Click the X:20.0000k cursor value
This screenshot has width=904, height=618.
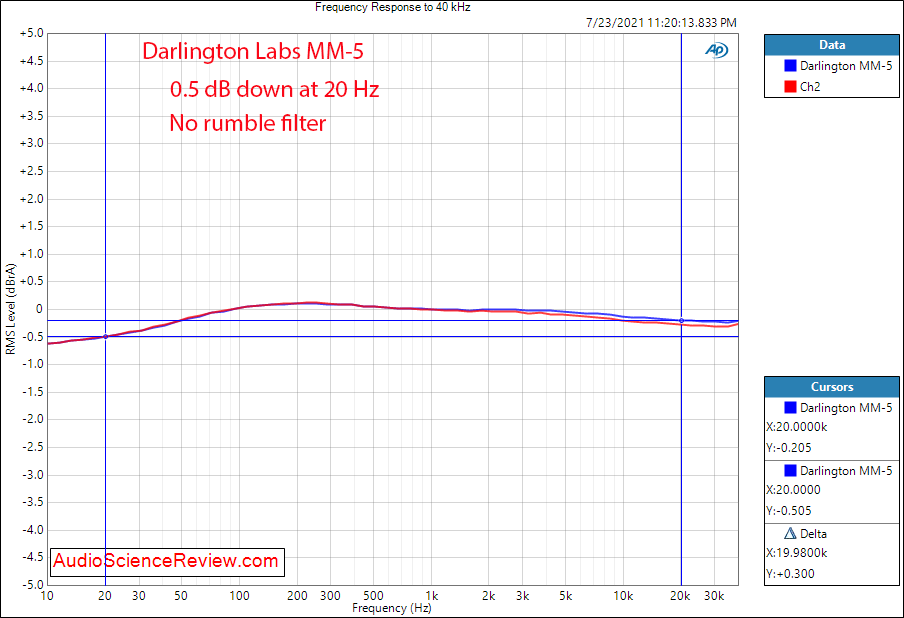(x=797, y=427)
